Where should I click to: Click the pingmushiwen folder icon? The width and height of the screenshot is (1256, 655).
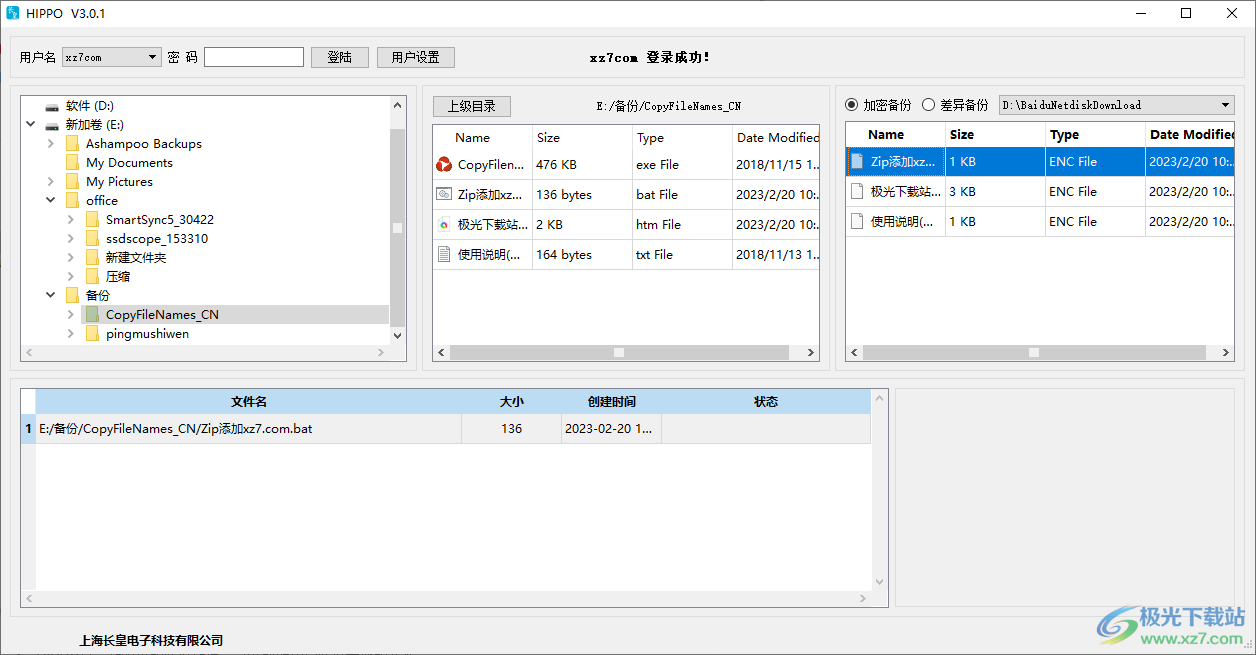pos(92,334)
